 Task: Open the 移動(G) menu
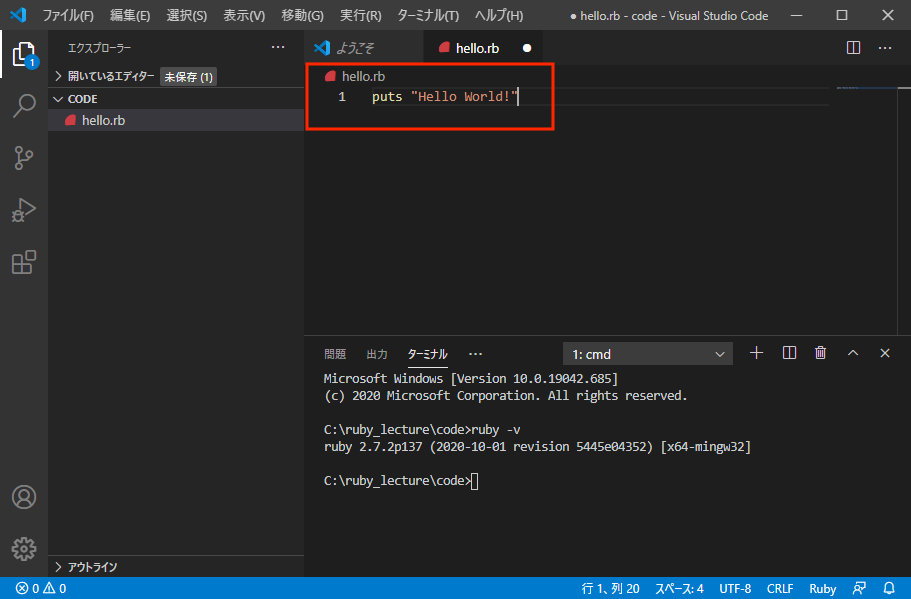pos(302,16)
